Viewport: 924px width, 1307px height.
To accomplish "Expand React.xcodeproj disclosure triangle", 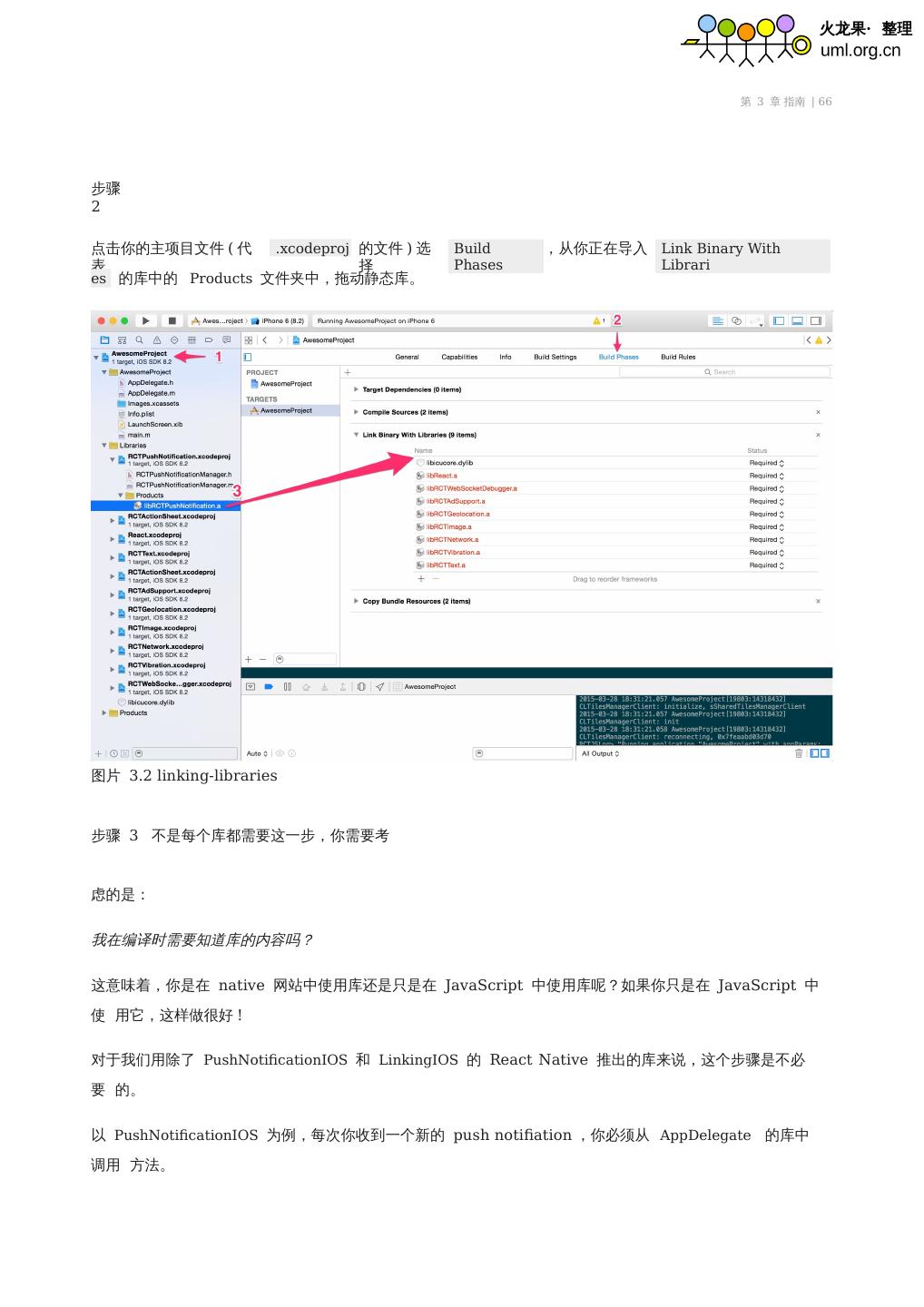I will [113, 539].
